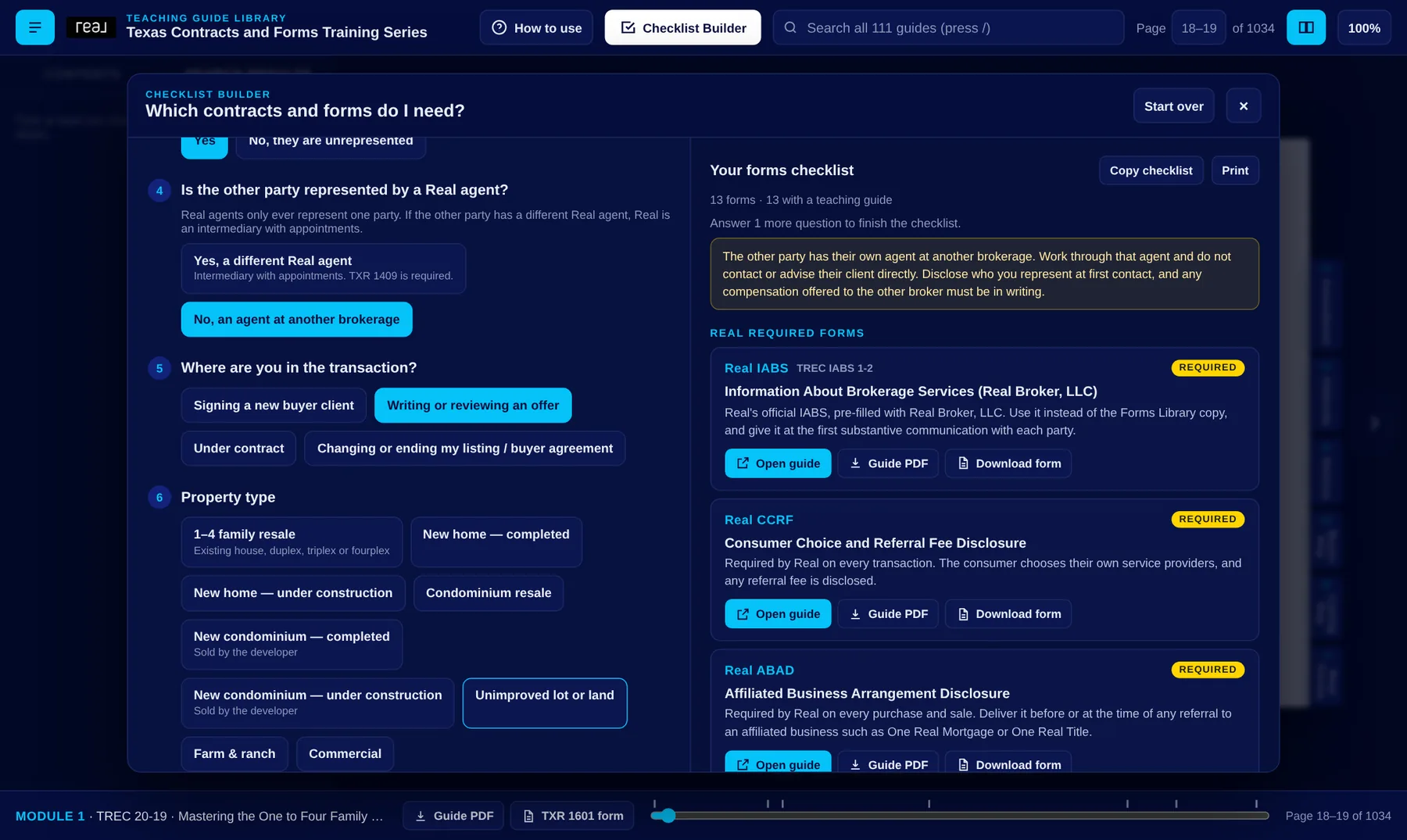Click the page progress slider handle
This screenshot has height=840, width=1407.
[x=667, y=816]
